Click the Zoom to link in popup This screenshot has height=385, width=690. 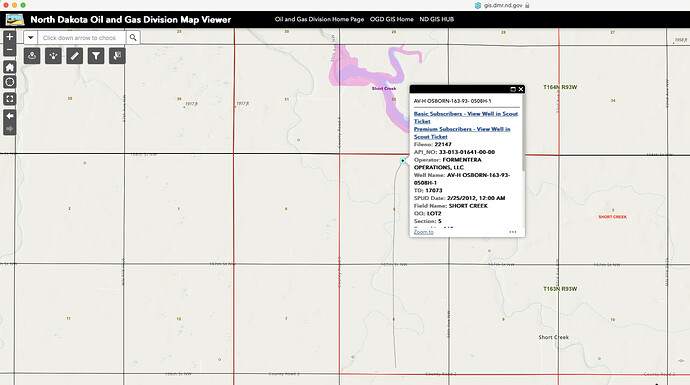423,232
